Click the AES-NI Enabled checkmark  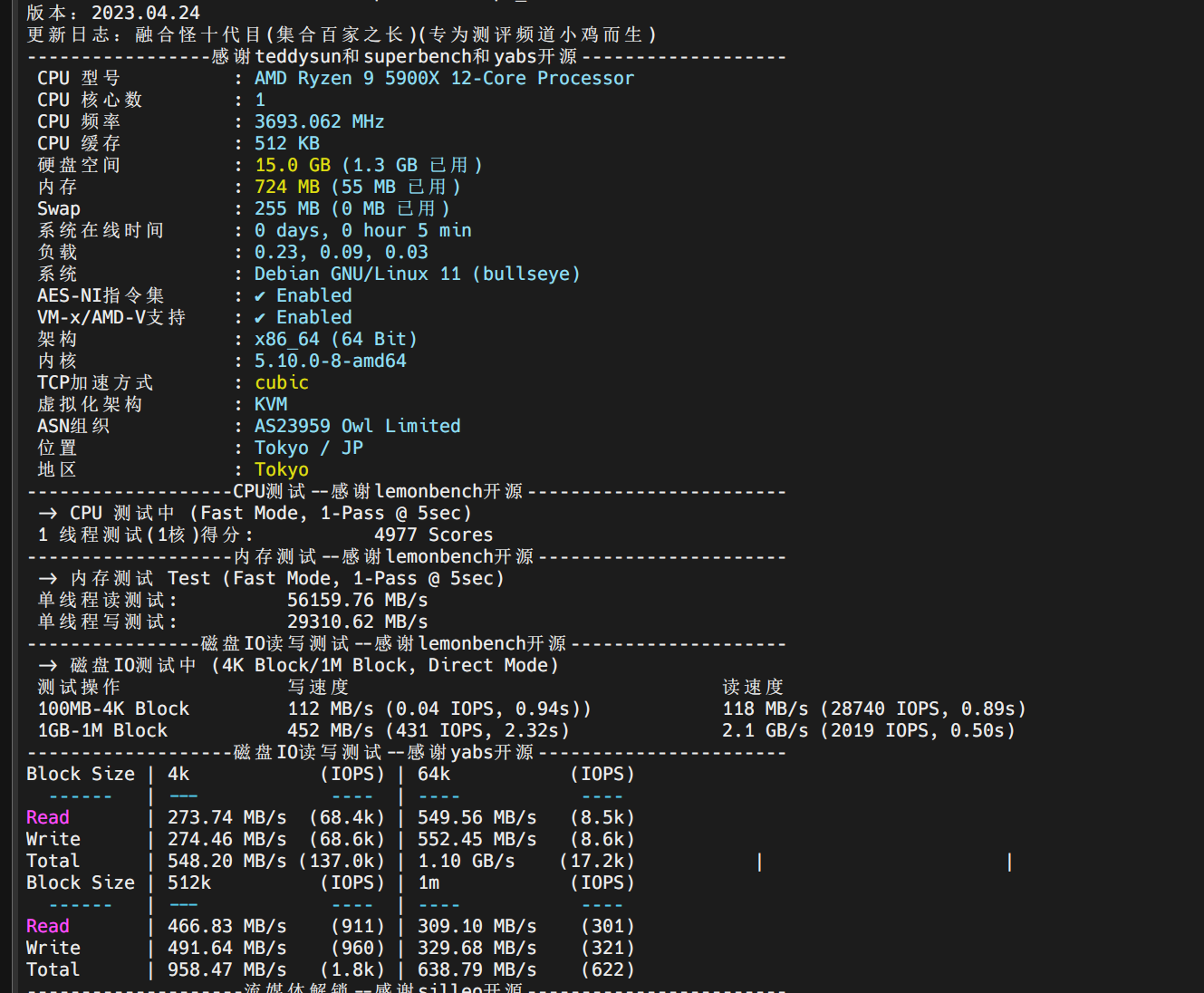(260, 295)
